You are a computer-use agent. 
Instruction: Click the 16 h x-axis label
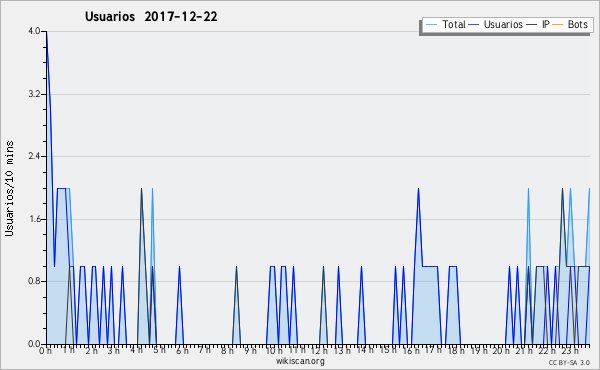410,350
